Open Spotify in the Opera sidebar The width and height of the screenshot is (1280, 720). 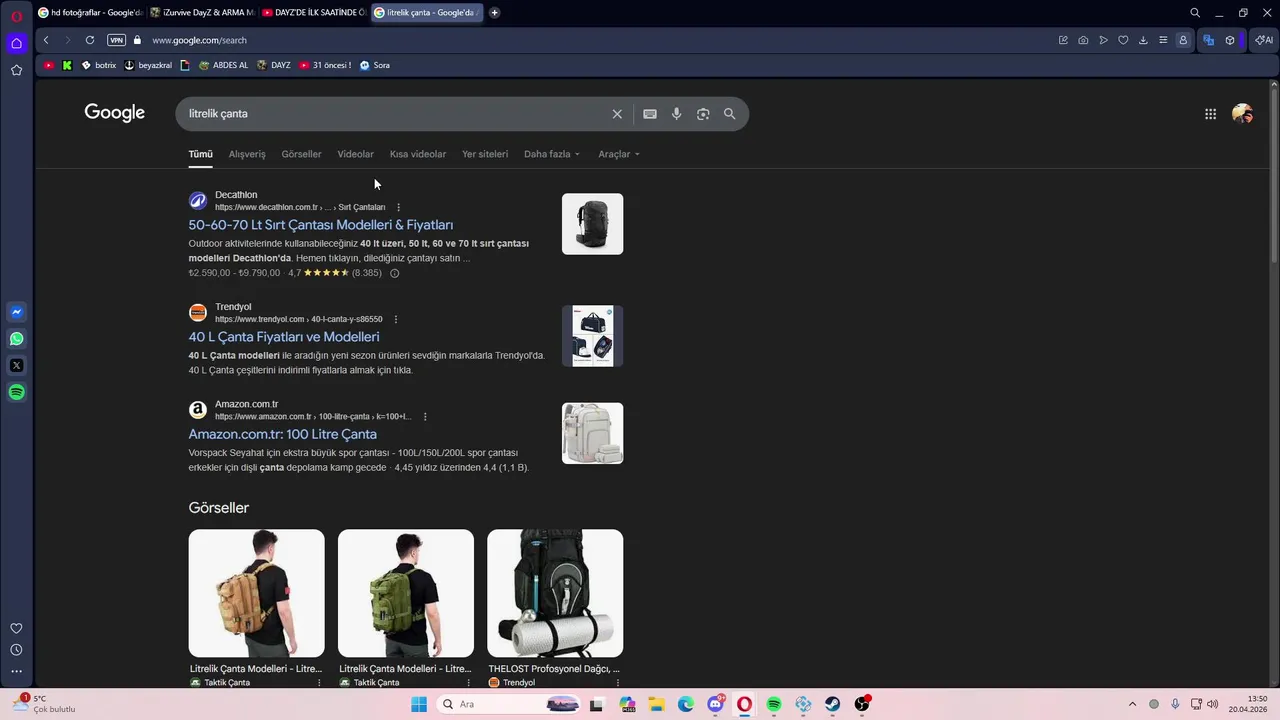pos(16,392)
